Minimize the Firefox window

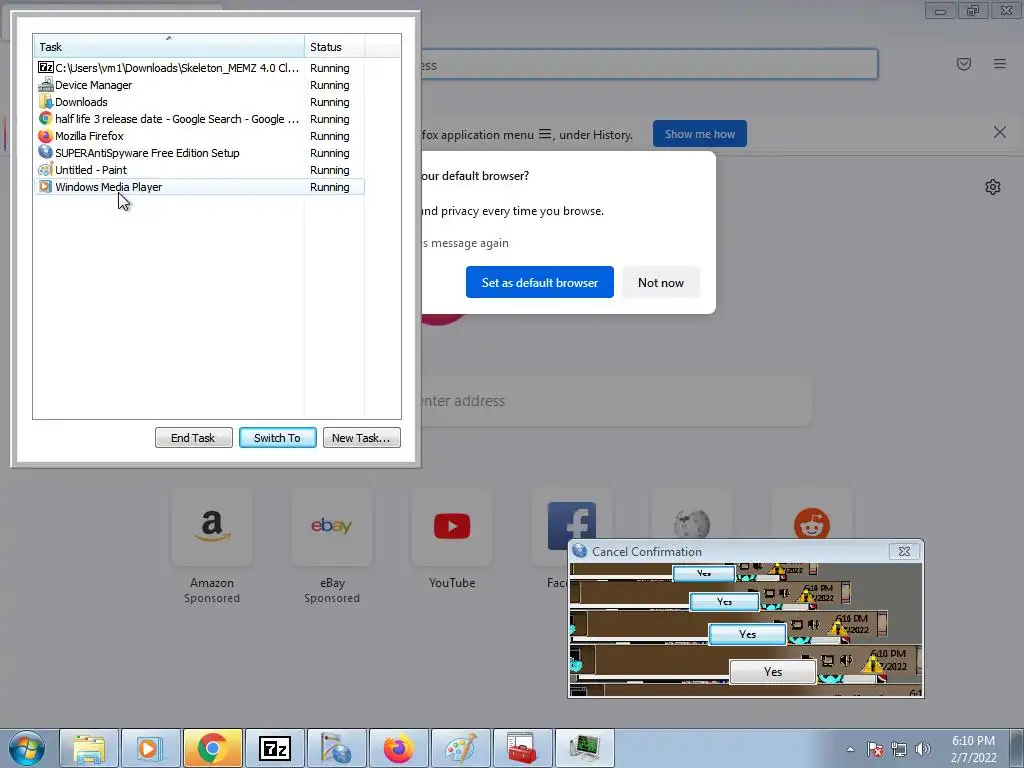(x=940, y=10)
